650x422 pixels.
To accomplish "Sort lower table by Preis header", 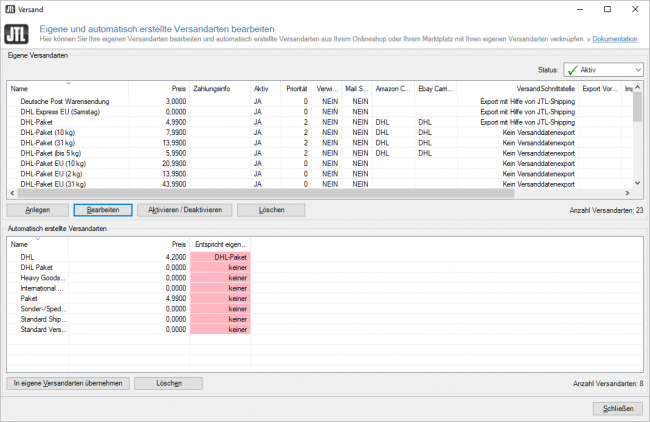I will click(129, 245).
